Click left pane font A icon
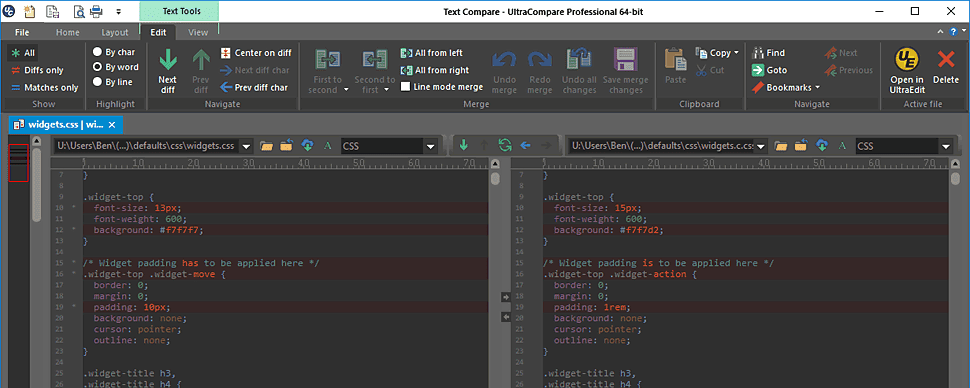The height and width of the screenshot is (388, 970). pyautogui.click(x=328, y=146)
